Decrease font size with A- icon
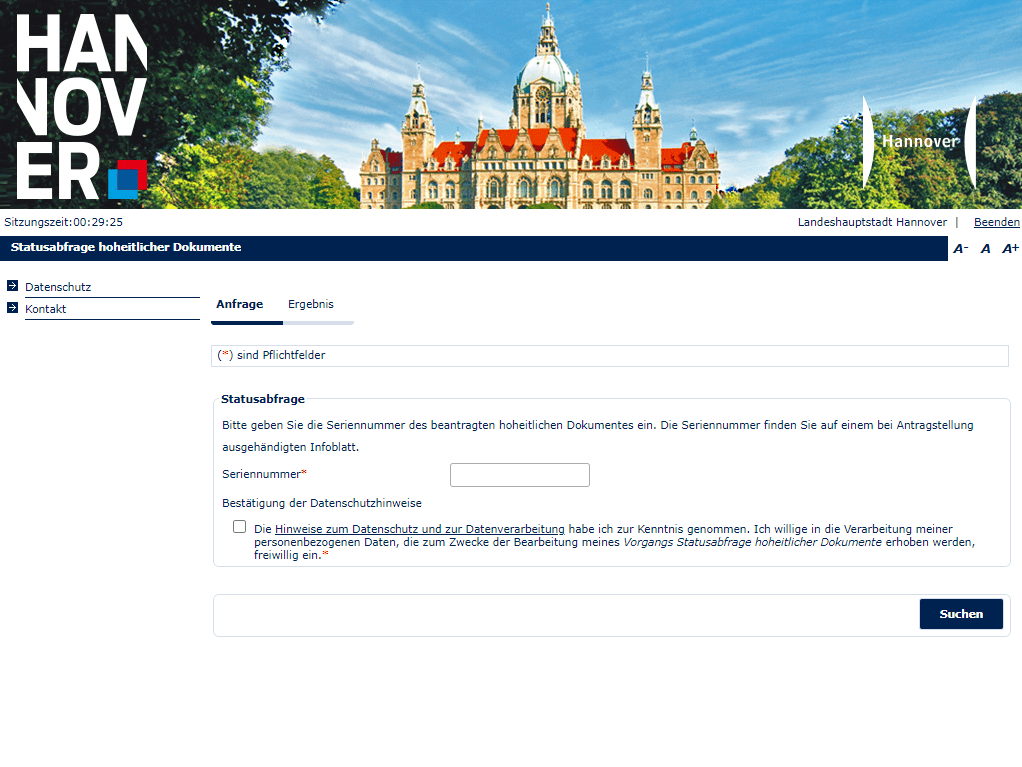 [960, 249]
